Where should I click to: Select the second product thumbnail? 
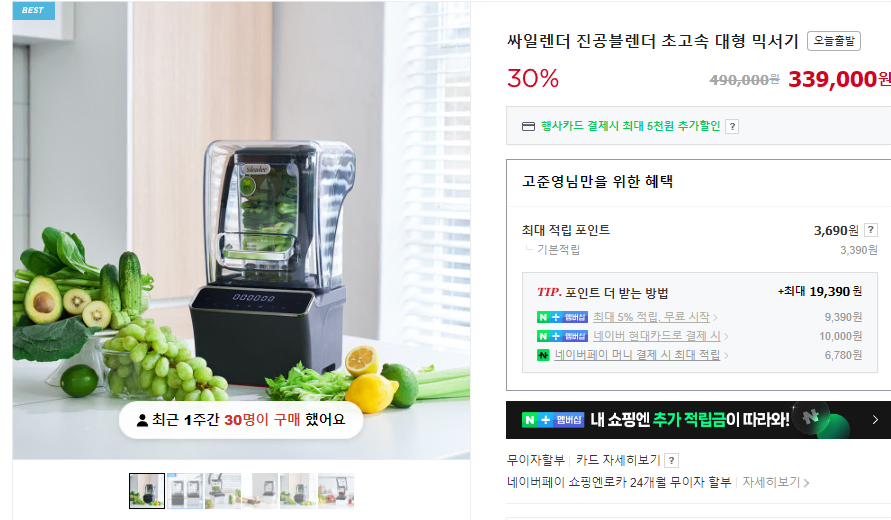(185, 490)
